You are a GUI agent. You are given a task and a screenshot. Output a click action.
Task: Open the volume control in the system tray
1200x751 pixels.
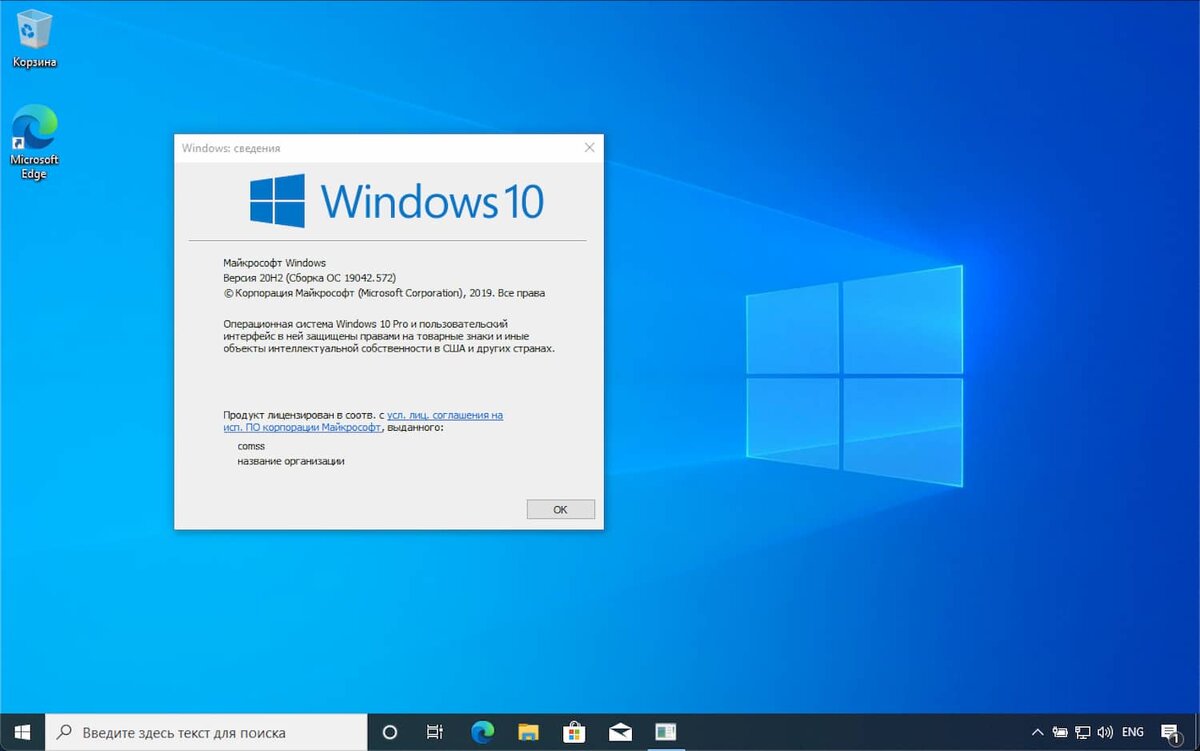(x=1106, y=731)
